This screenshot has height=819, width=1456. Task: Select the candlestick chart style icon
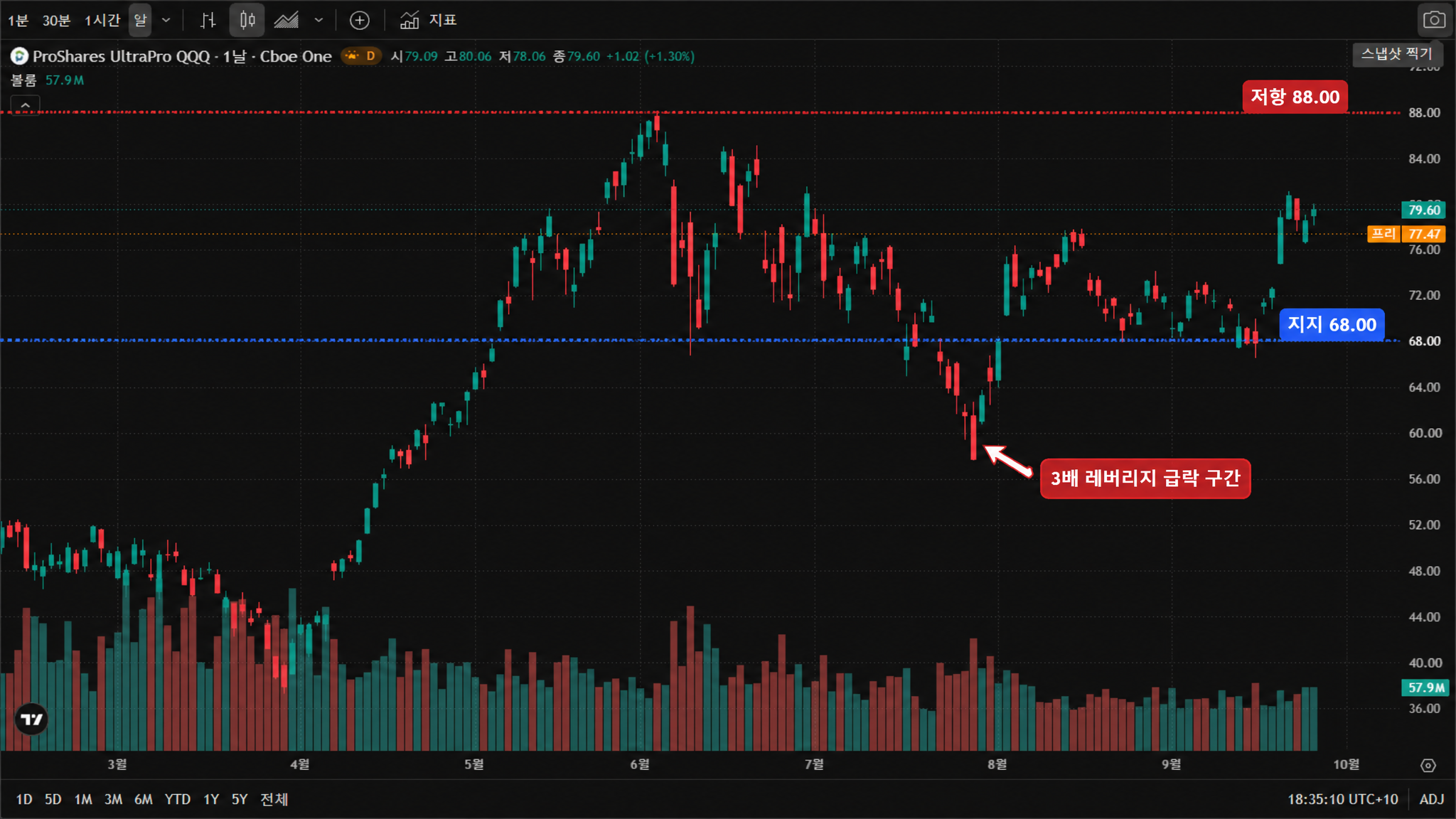click(247, 21)
